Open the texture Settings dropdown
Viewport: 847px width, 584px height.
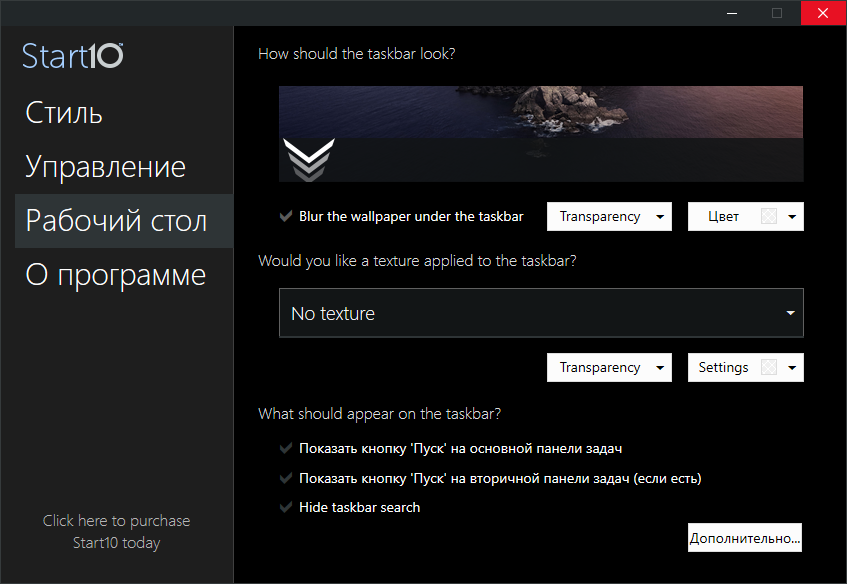745,367
